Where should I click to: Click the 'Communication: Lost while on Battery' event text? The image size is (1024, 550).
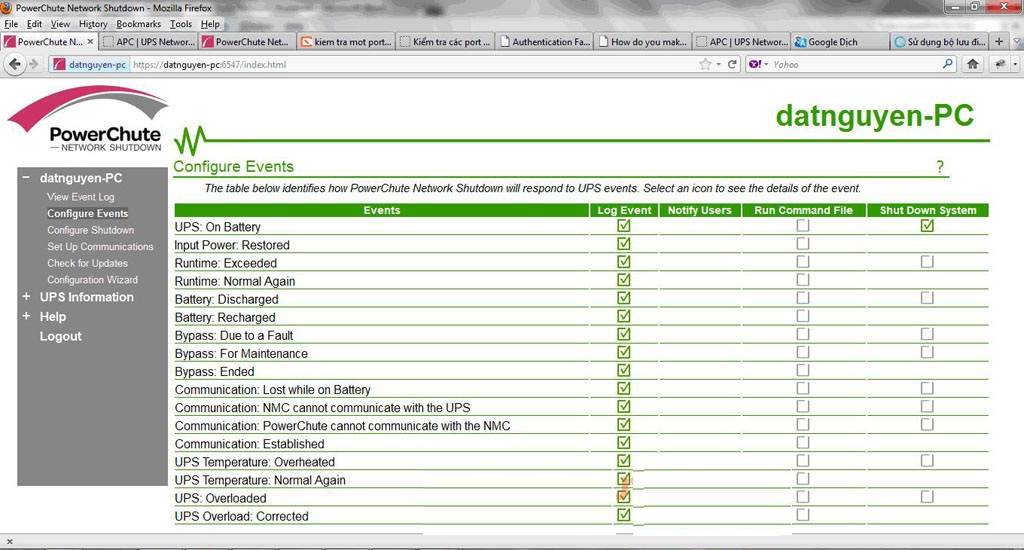pyautogui.click(x=272, y=389)
